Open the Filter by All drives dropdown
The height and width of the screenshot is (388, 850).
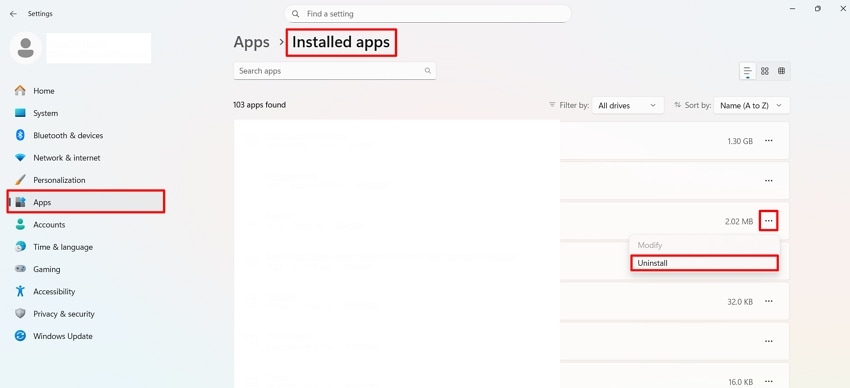pyautogui.click(x=628, y=106)
